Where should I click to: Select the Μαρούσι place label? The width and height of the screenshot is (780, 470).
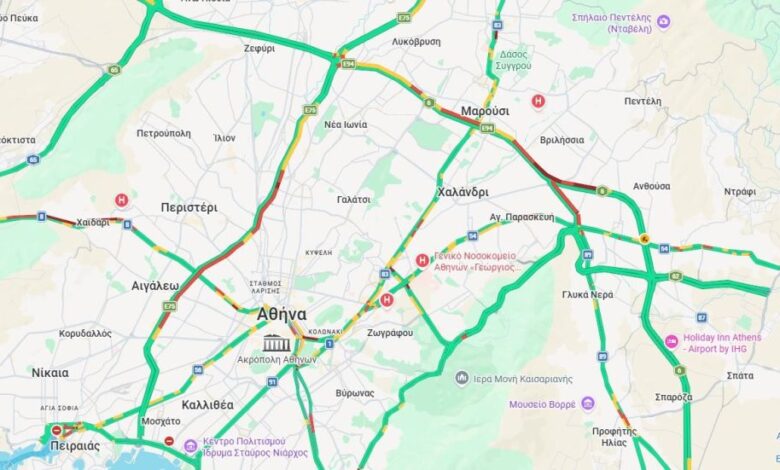click(x=485, y=111)
